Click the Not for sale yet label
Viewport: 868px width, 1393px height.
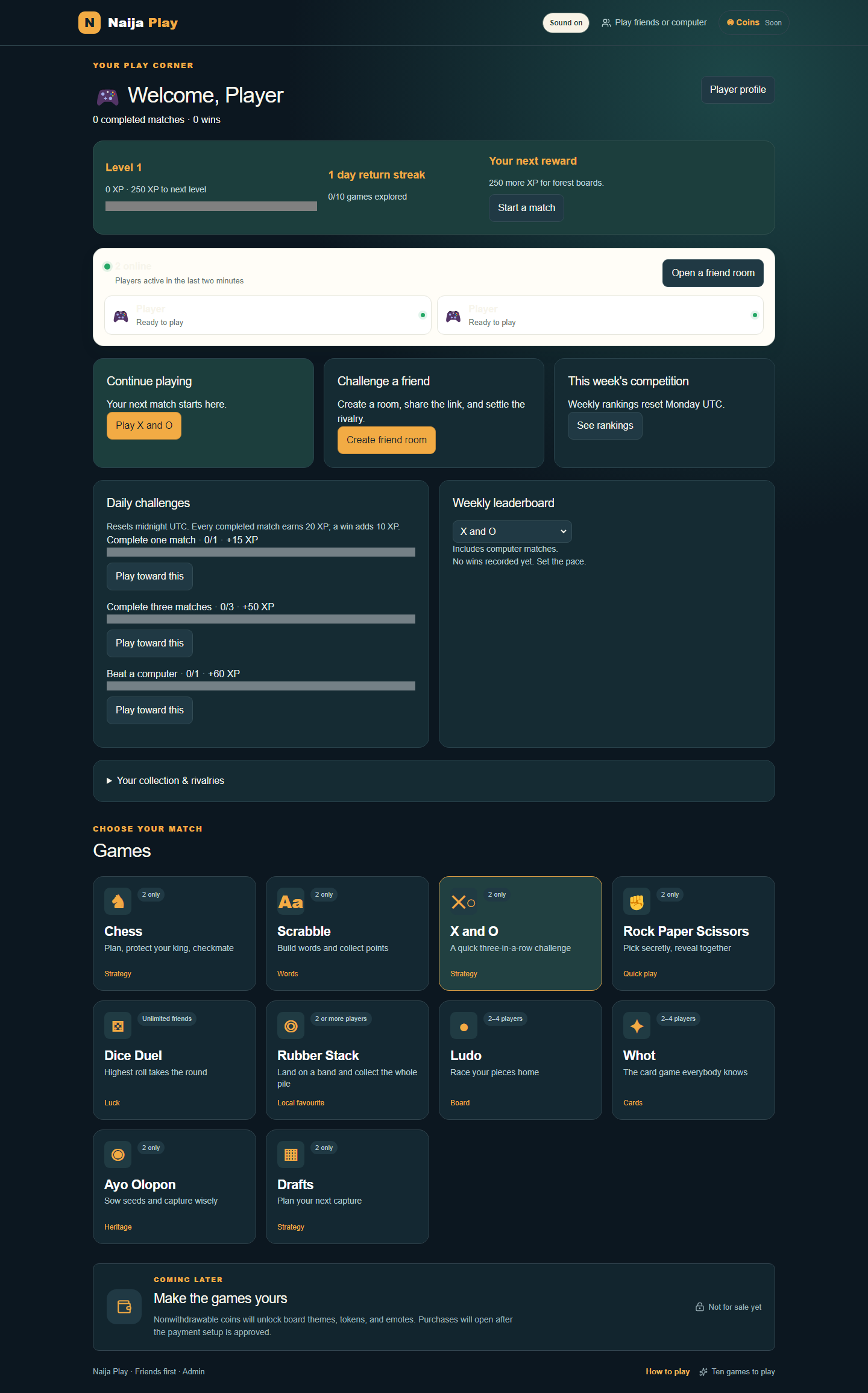tap(735, 1307)
